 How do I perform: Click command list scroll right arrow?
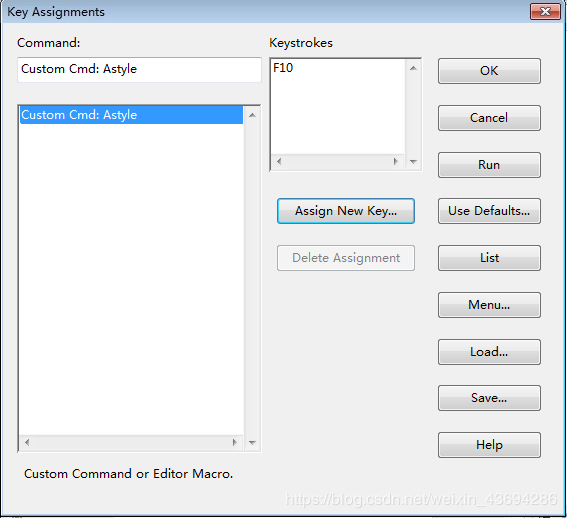pyautogui.click(x=235, y=442)
